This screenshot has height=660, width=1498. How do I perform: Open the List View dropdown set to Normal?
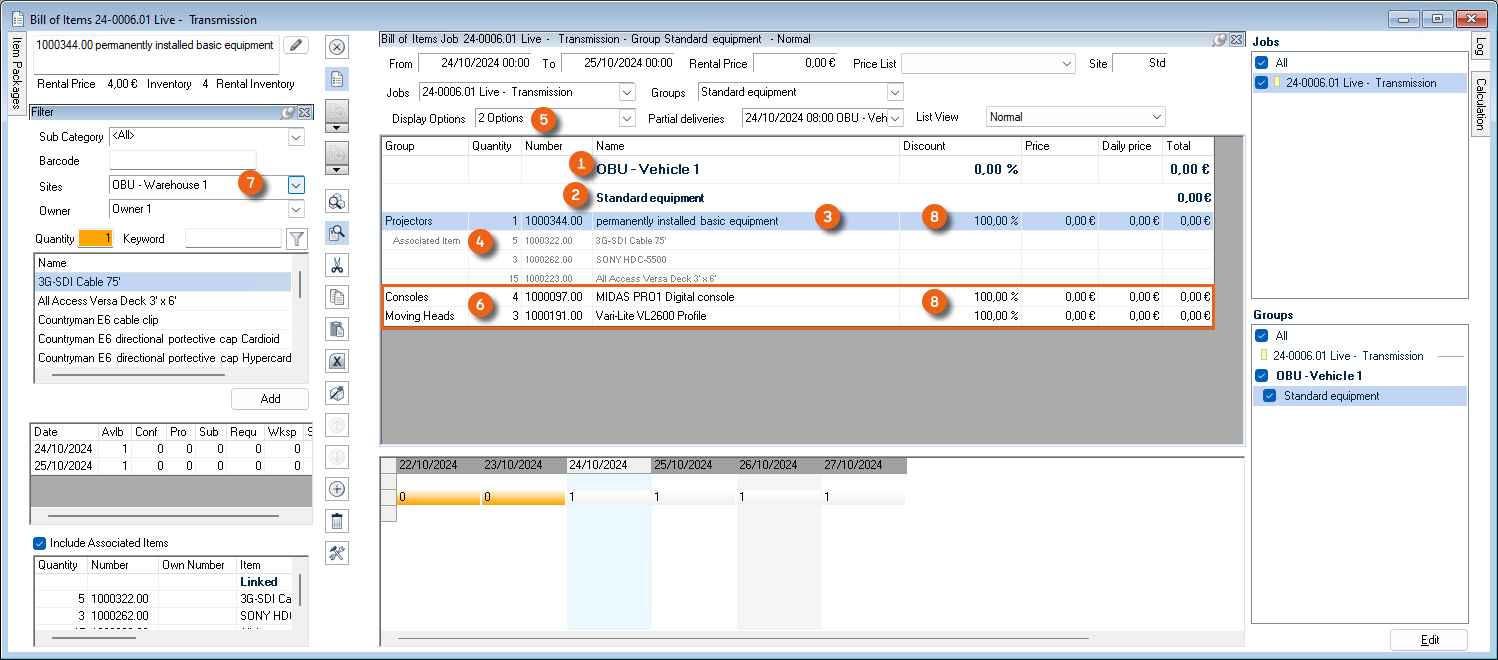tap(1157, 117)
